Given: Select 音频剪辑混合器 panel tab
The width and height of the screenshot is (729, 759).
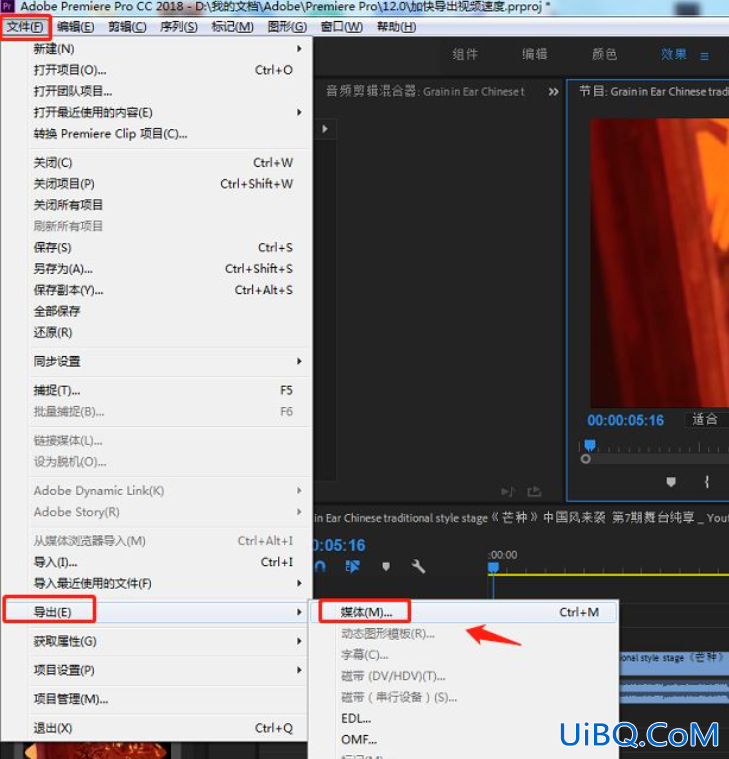Looking at the screenshot, I should (425, 91).
